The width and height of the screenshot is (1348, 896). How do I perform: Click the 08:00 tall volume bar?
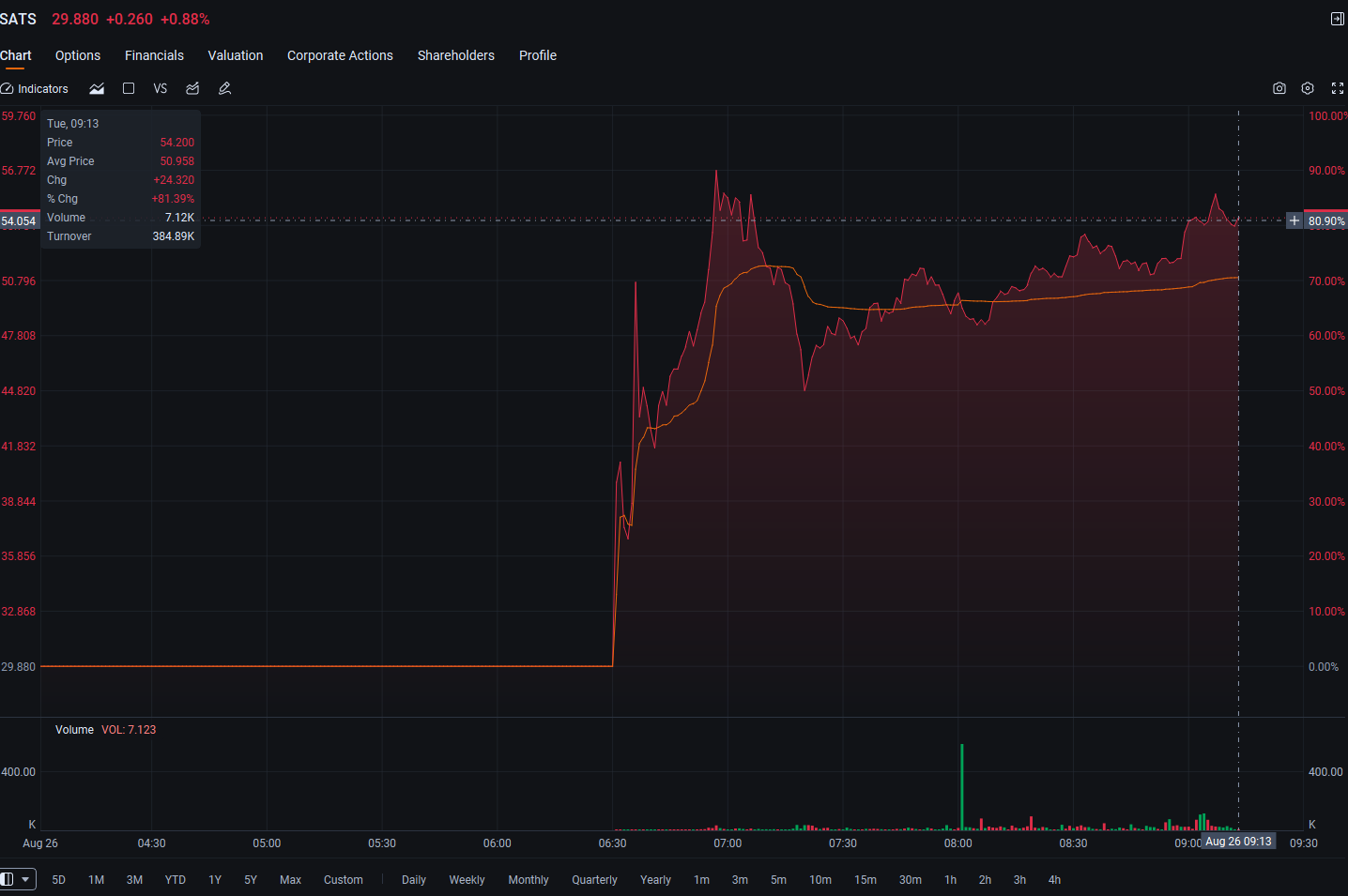(x=962, y=787)
